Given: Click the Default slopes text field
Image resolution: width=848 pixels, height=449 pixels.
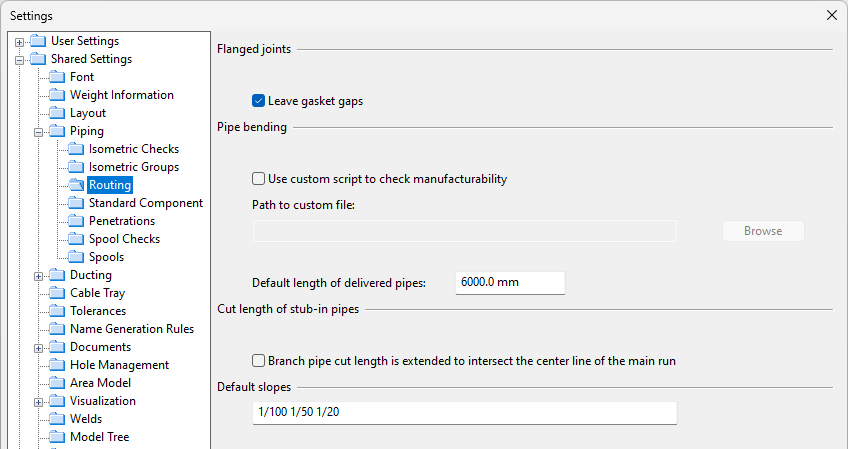Looking at the screenshot, I should 464,413.
